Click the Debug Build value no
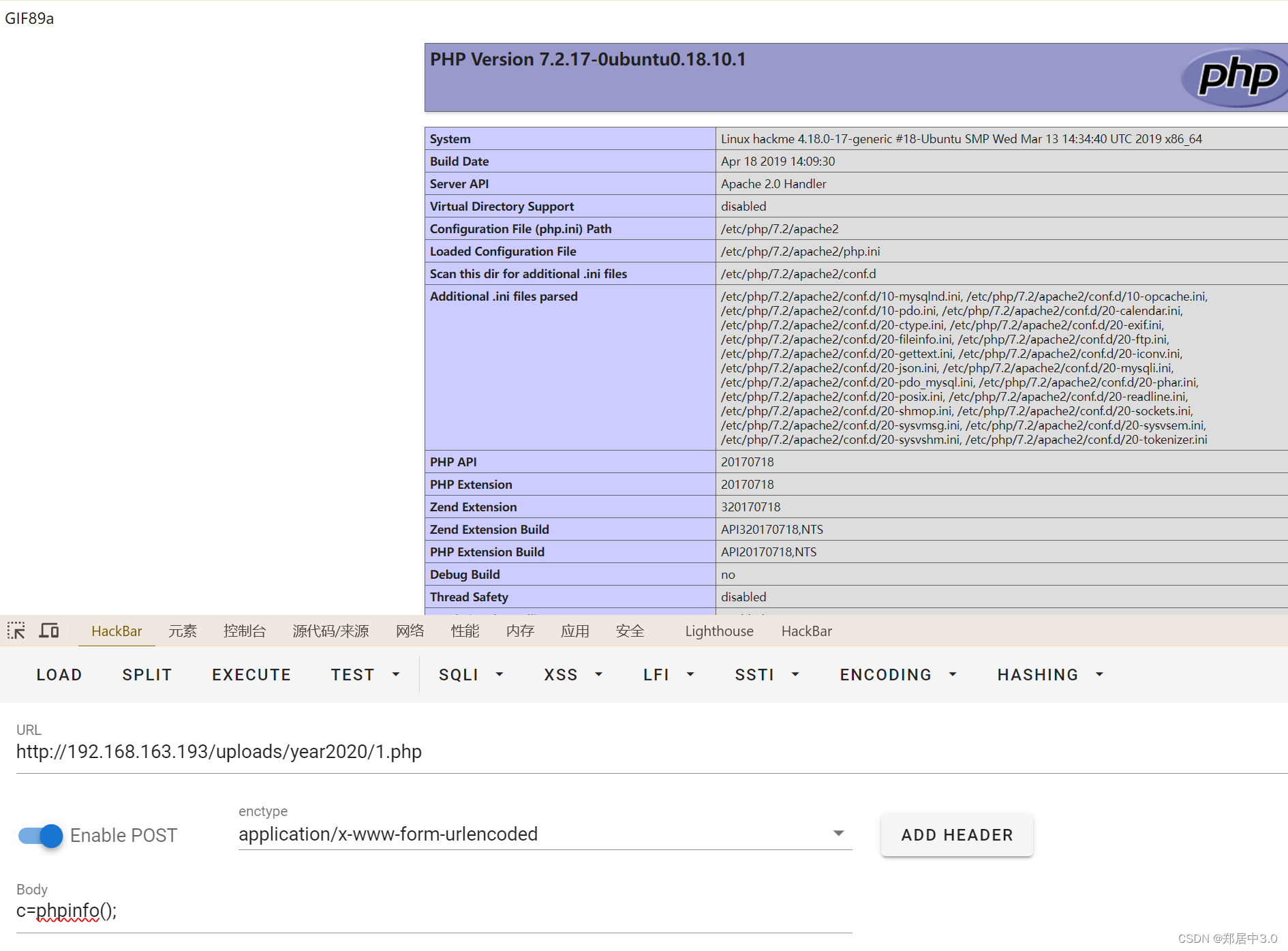 [x=729, y=575]
